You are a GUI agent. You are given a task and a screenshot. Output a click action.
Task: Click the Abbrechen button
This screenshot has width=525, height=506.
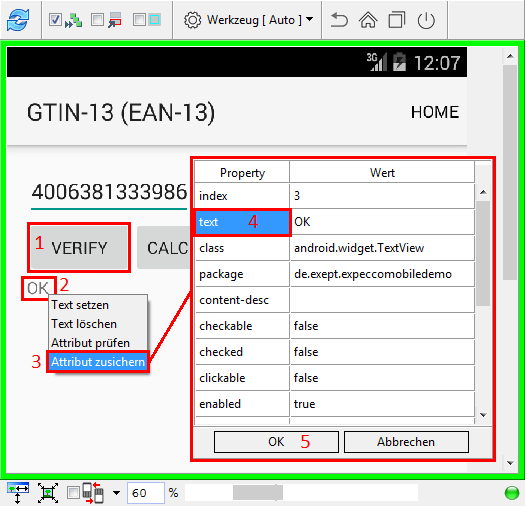[406, 442]
